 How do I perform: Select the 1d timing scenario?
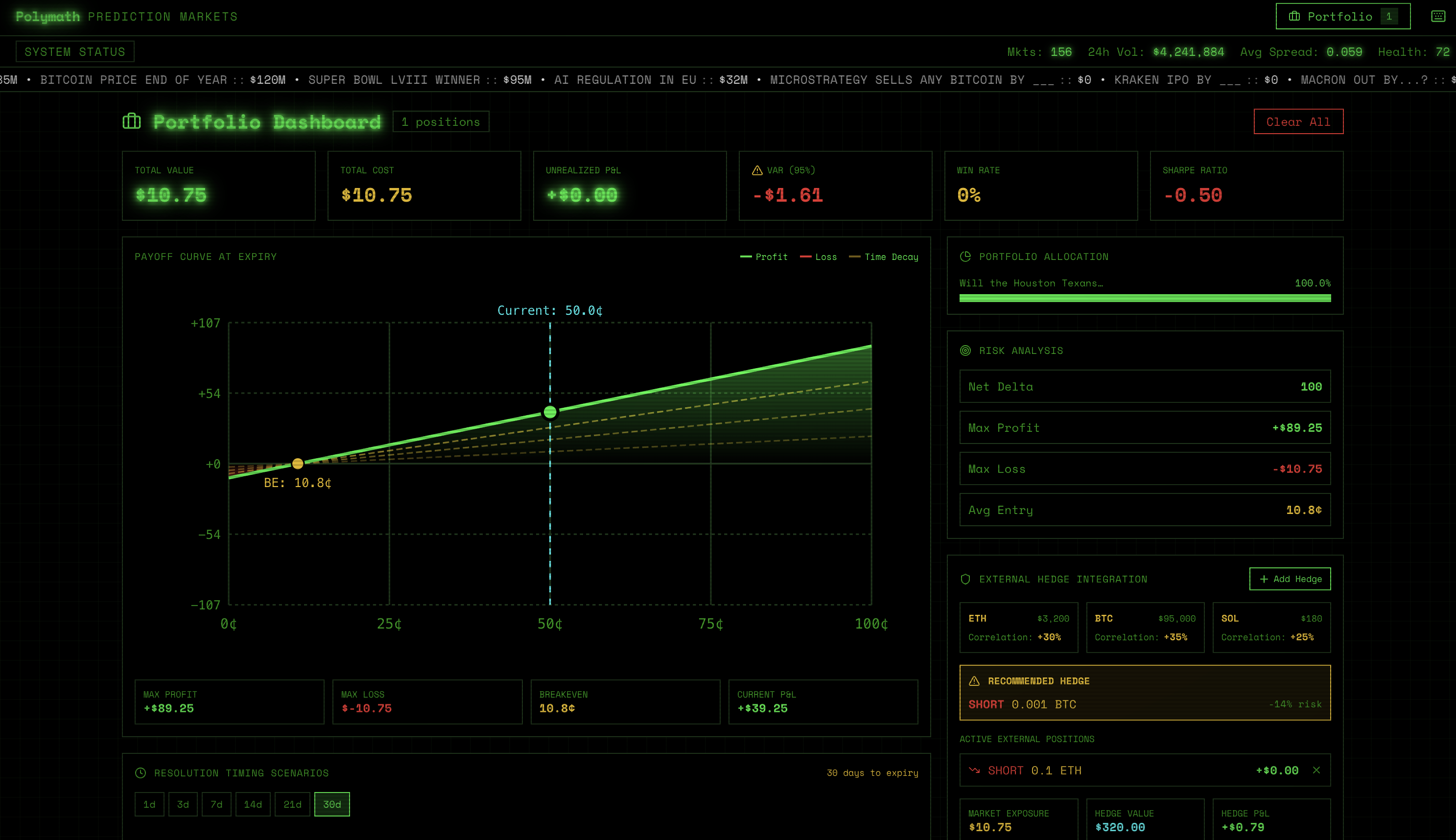149,804
